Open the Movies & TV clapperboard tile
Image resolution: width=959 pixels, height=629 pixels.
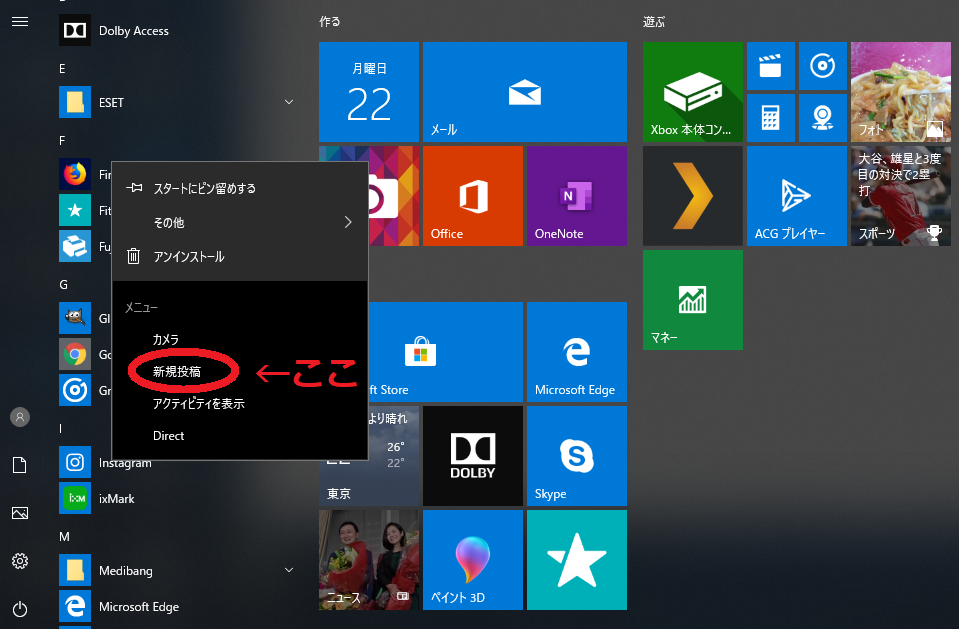[x=771, y=66]
